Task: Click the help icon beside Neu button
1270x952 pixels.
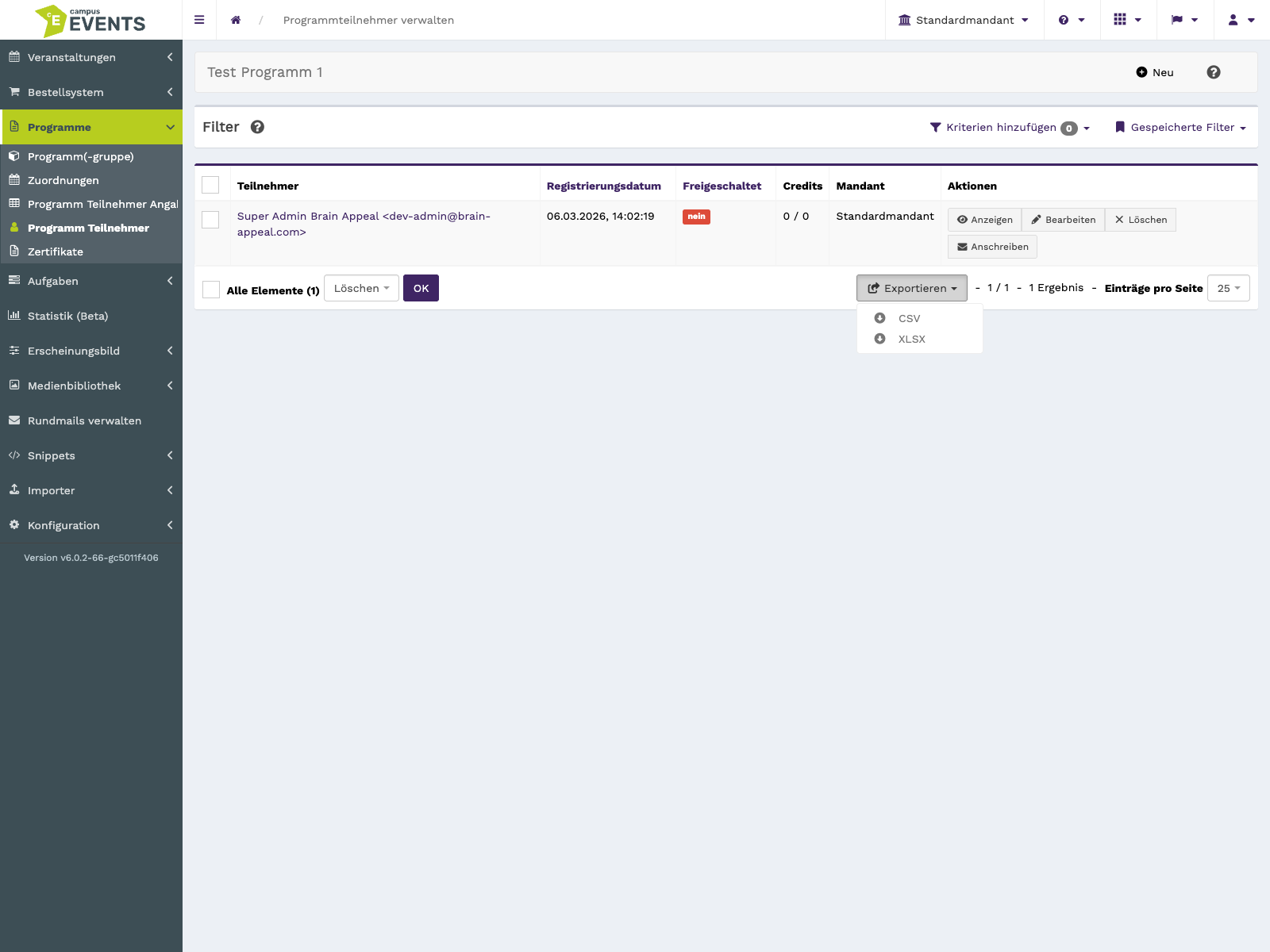Action: pyautogui.click(x=1214, y=72)
